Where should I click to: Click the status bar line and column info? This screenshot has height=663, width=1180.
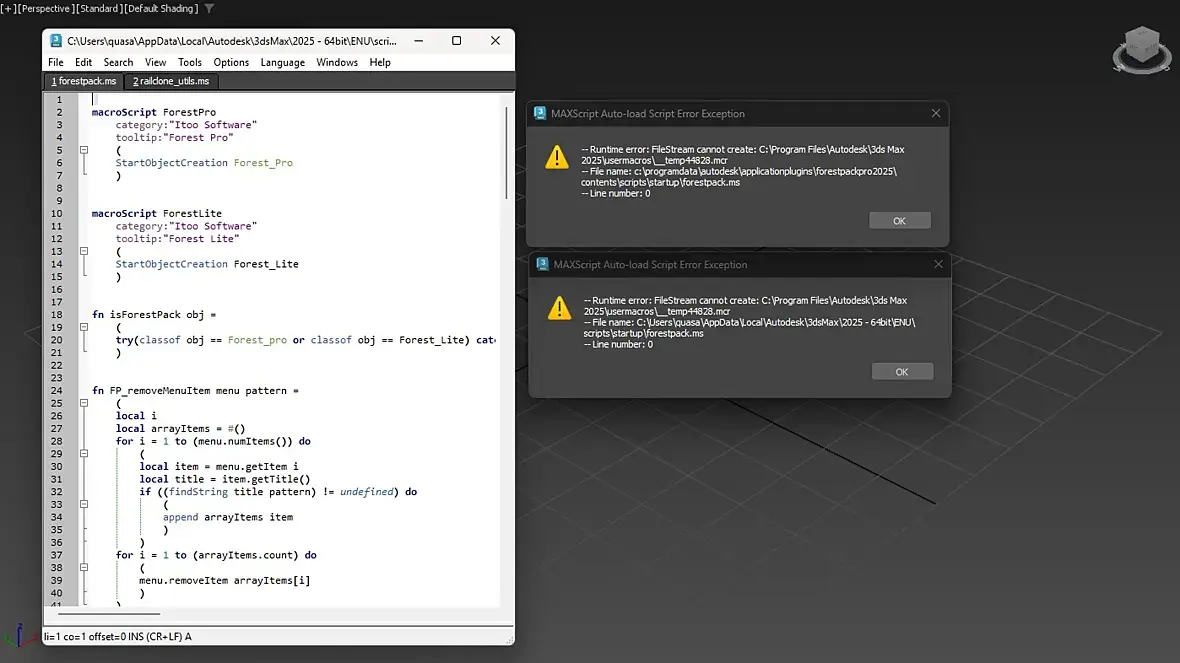117,637
